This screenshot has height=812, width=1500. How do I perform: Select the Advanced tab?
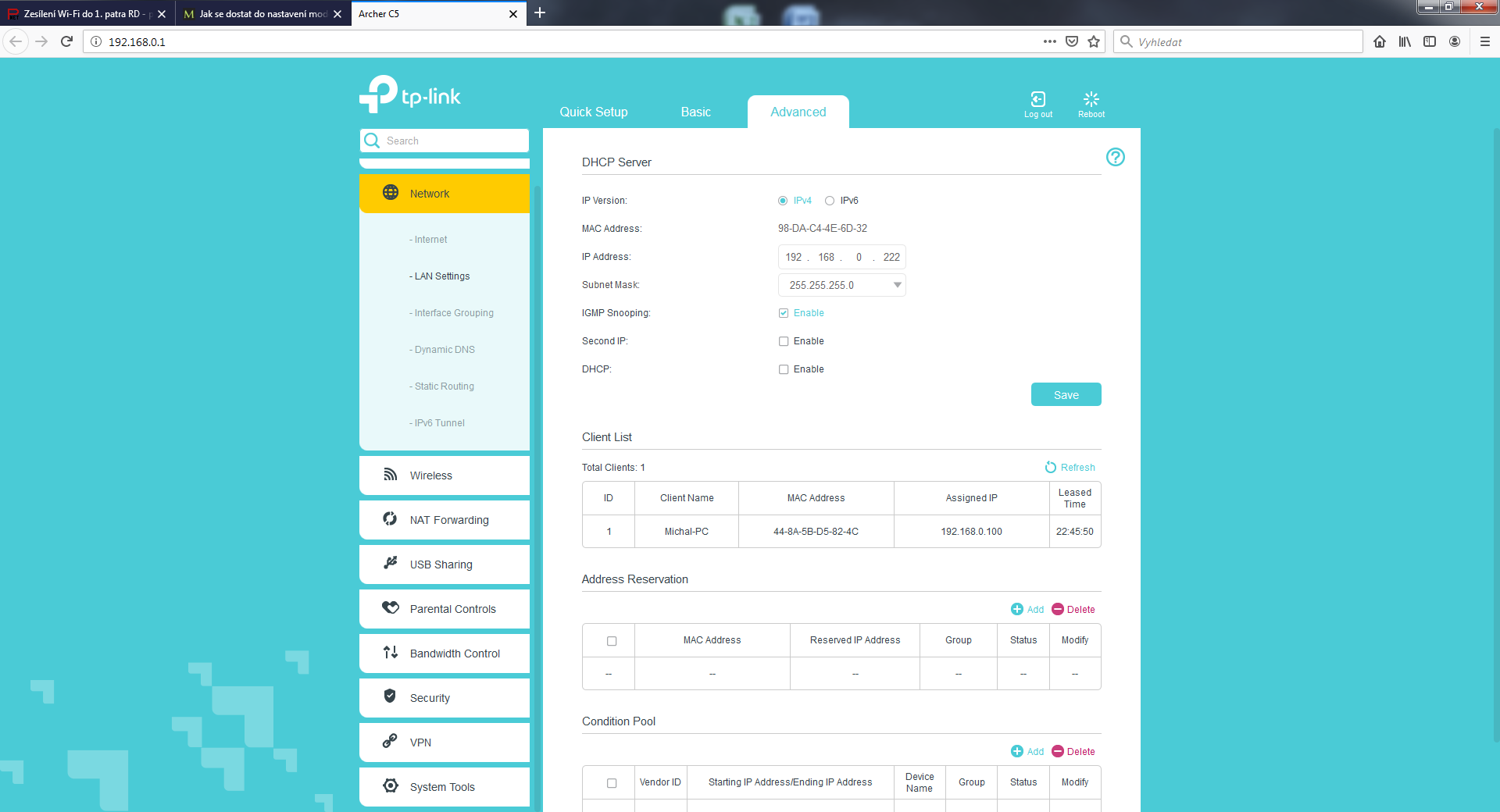(x=798, y=112)
